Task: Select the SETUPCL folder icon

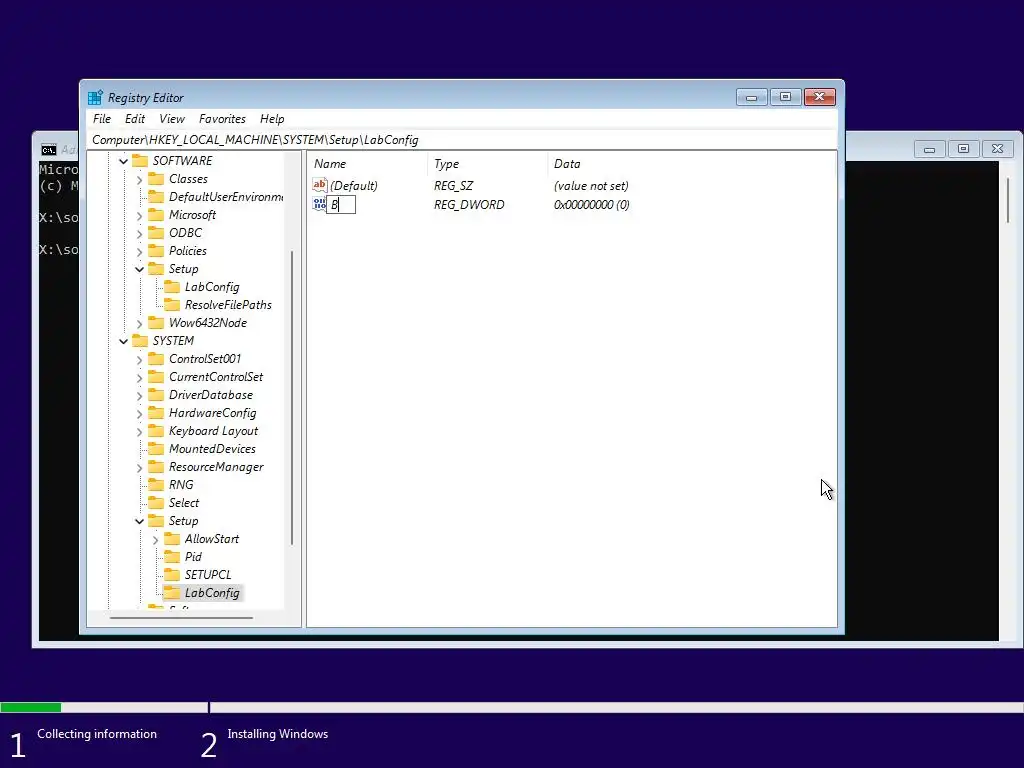Action: [172, 575]
